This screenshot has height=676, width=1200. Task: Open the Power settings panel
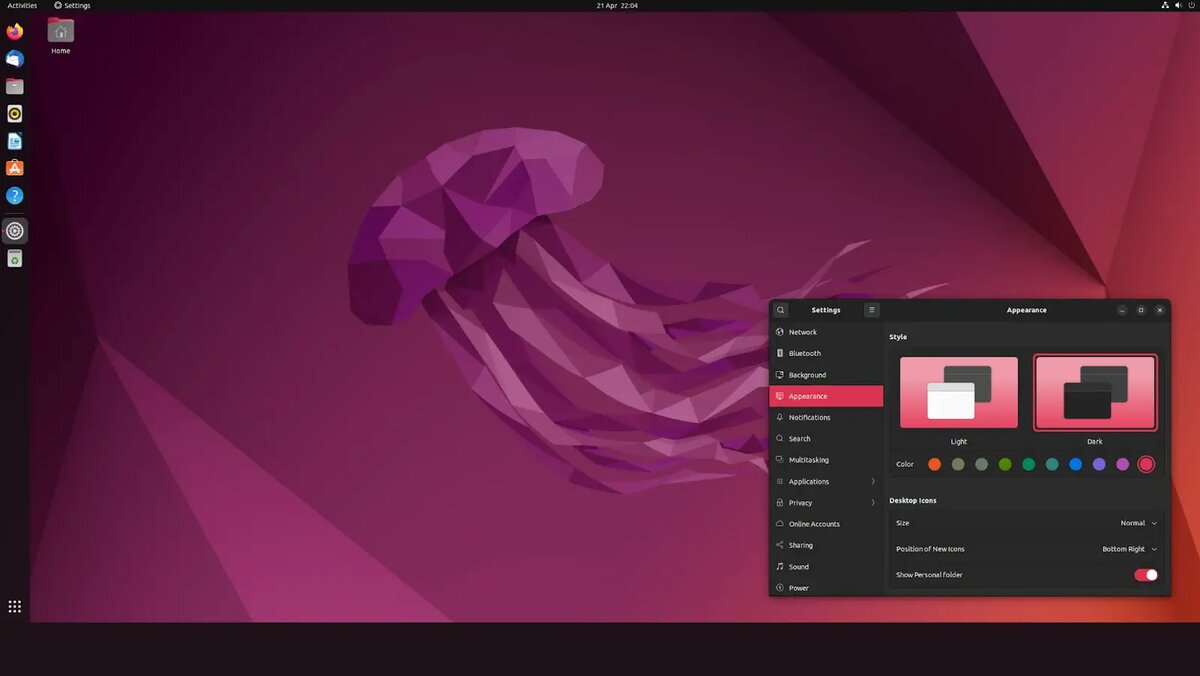point(797,588)
